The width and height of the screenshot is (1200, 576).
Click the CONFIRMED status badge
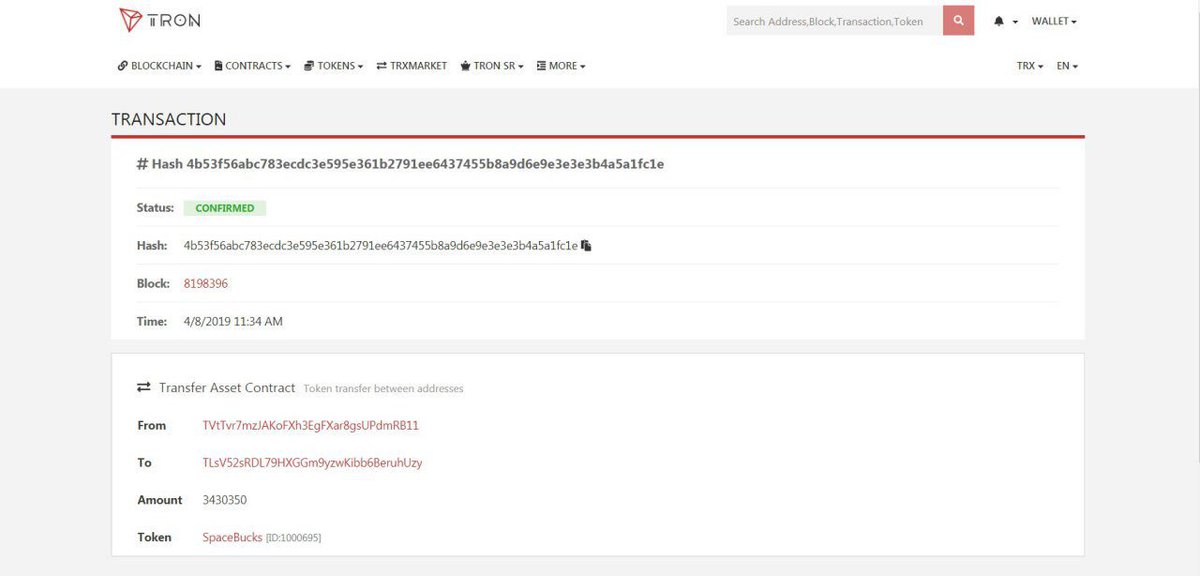click(x=225, y=208)
